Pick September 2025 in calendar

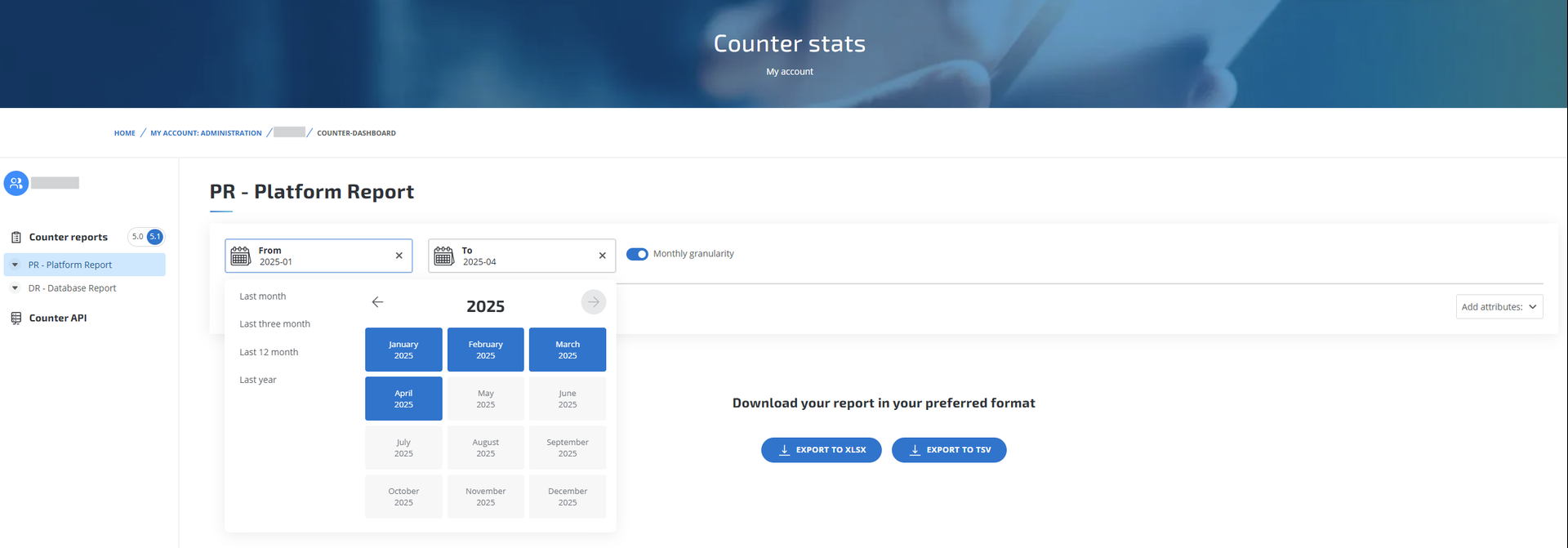pos(568,448)
